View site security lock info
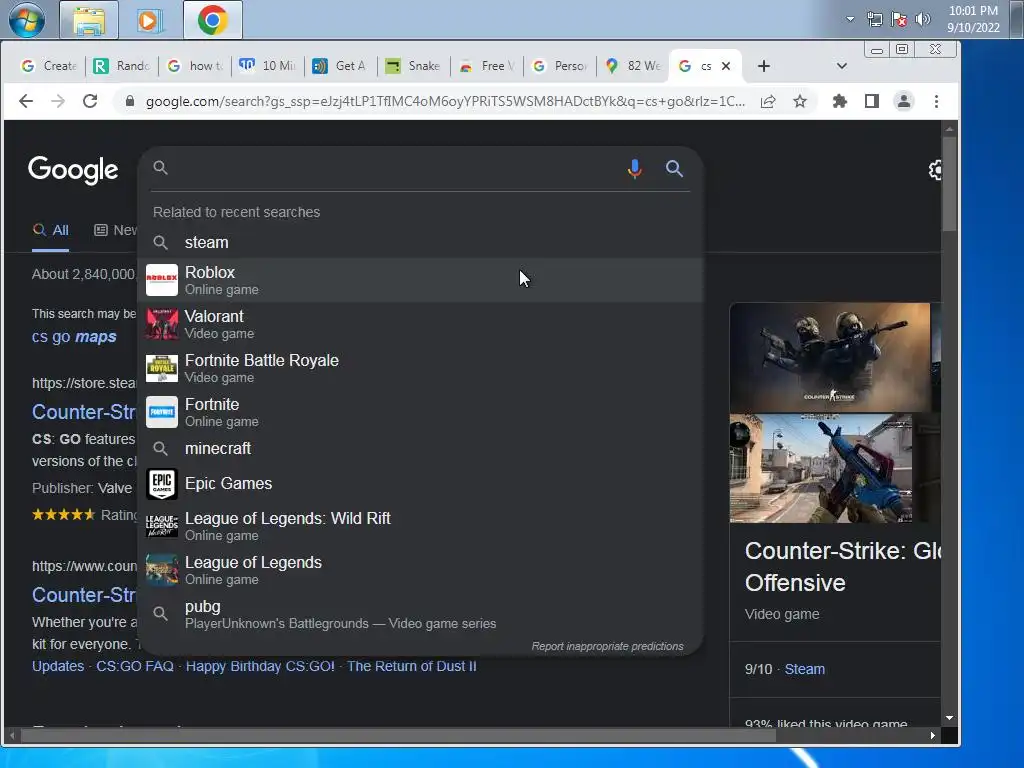The width and height of the screenshot is (1024, 768). coord(130,101)
